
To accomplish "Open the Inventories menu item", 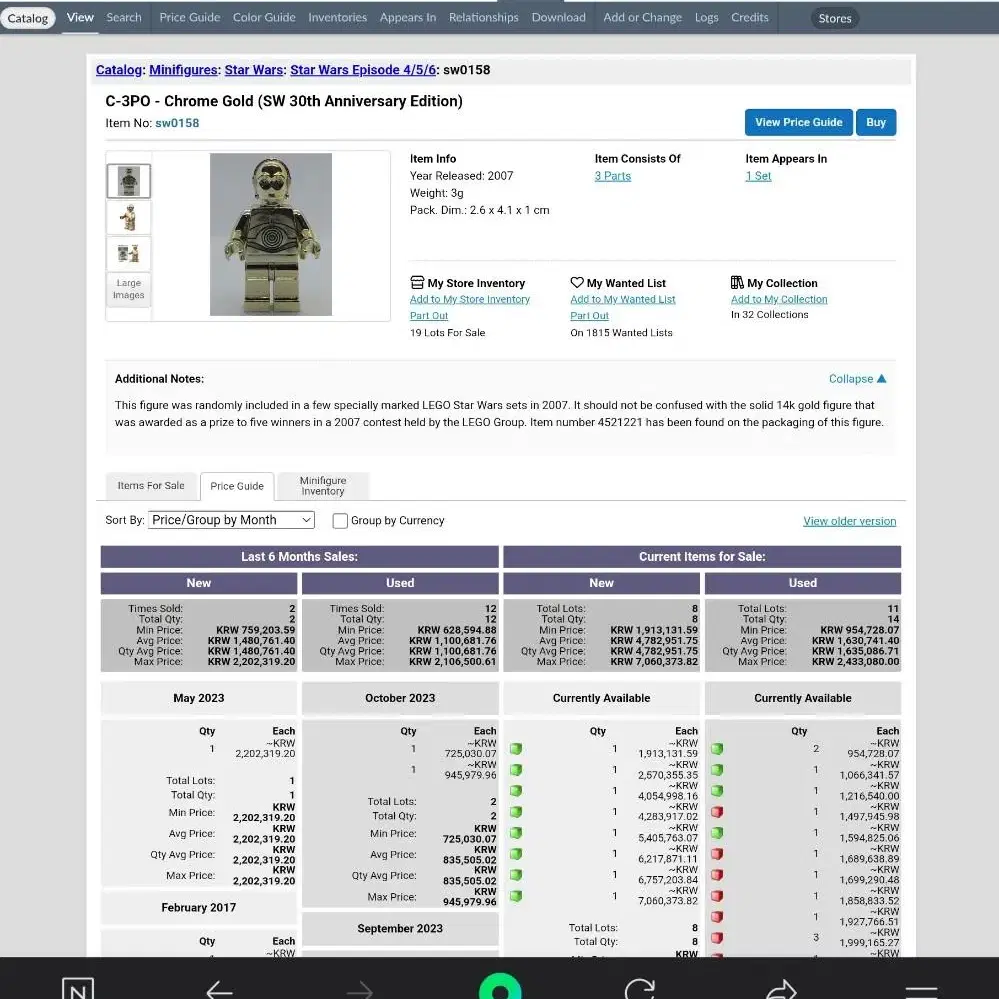I will pyautogui.click(x=337, y=17).
